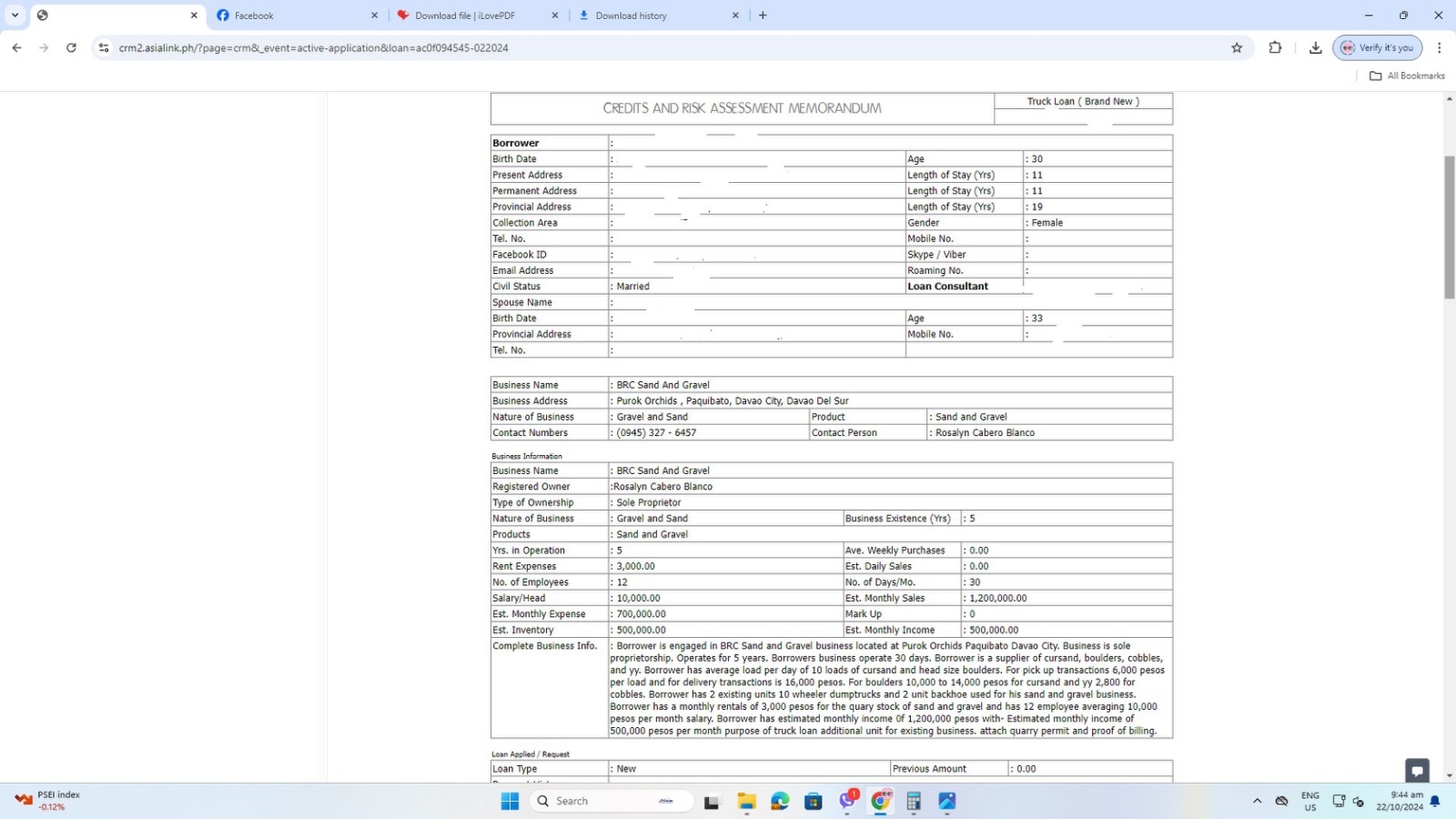Click the Credits and Risk Assessment Memorandum heading

pos(742,108)
